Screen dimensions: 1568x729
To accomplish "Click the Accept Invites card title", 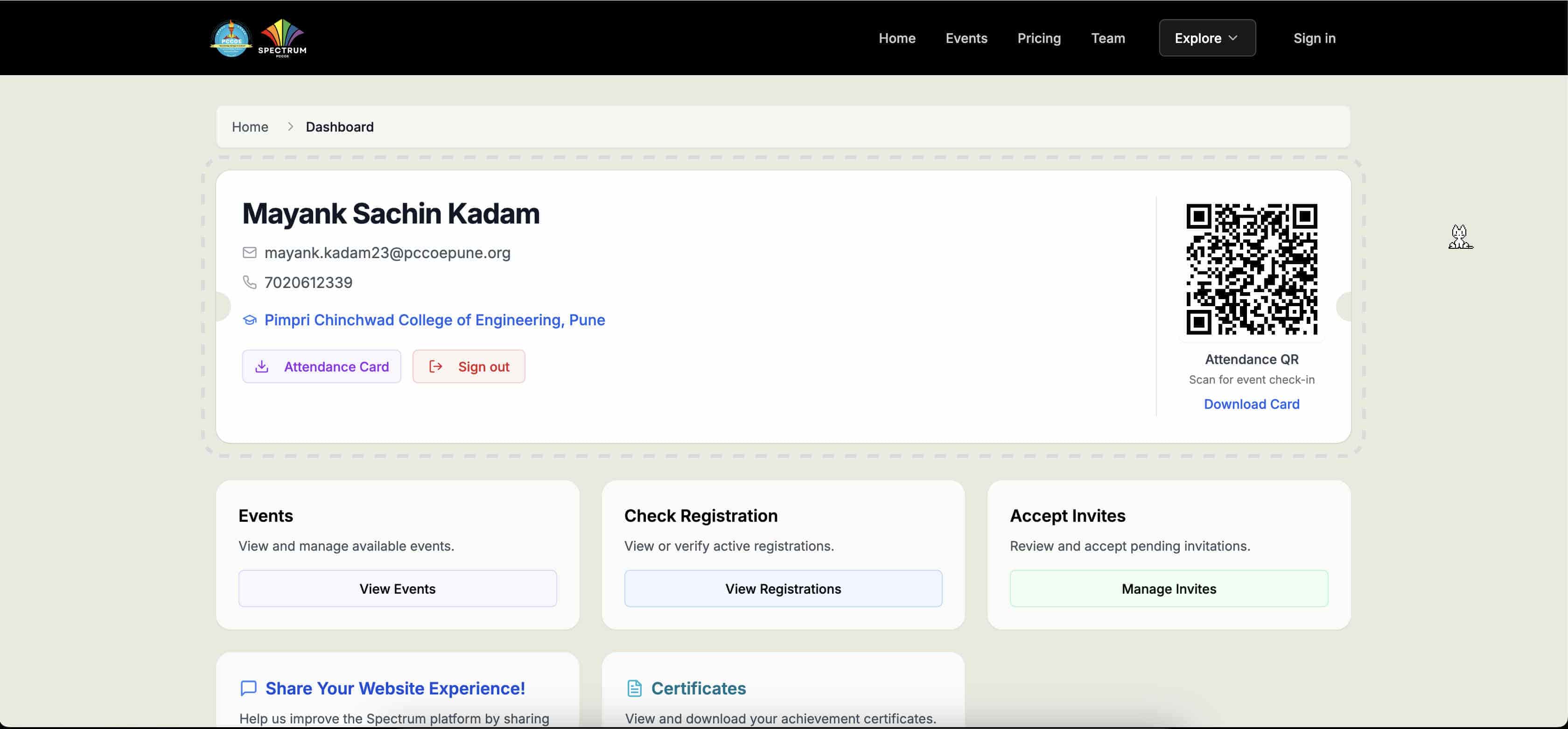I will [x=1068, y=515].
